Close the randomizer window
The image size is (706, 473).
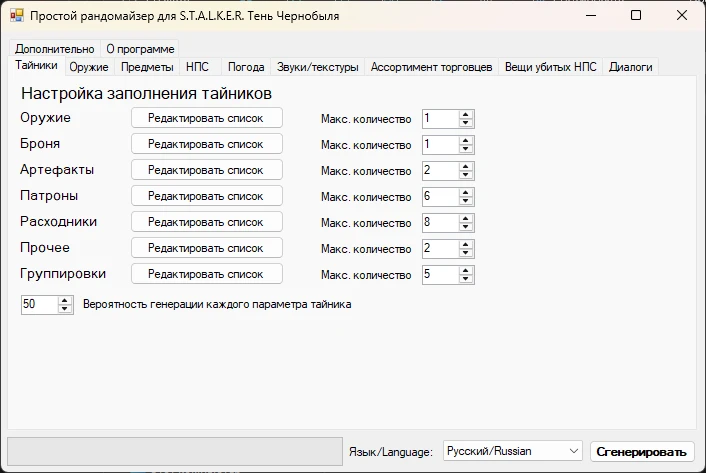(x=682, y=15)
